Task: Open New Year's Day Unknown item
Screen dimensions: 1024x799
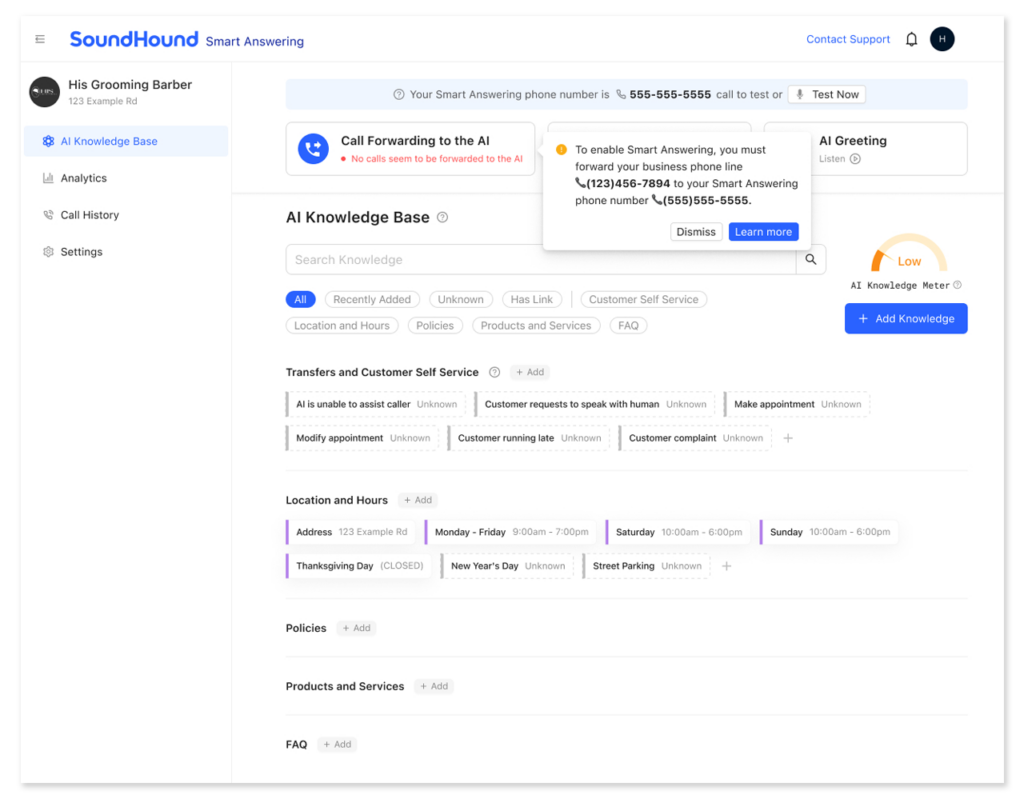Action: (507, 566)
